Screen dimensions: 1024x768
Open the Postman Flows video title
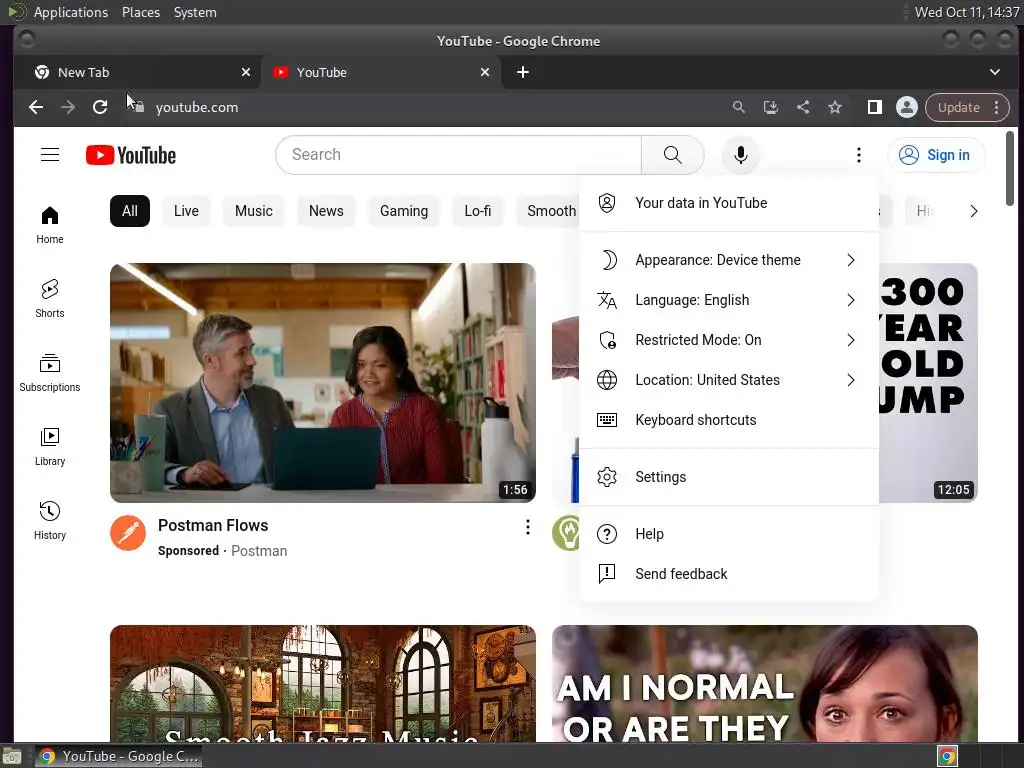(213, 526)
